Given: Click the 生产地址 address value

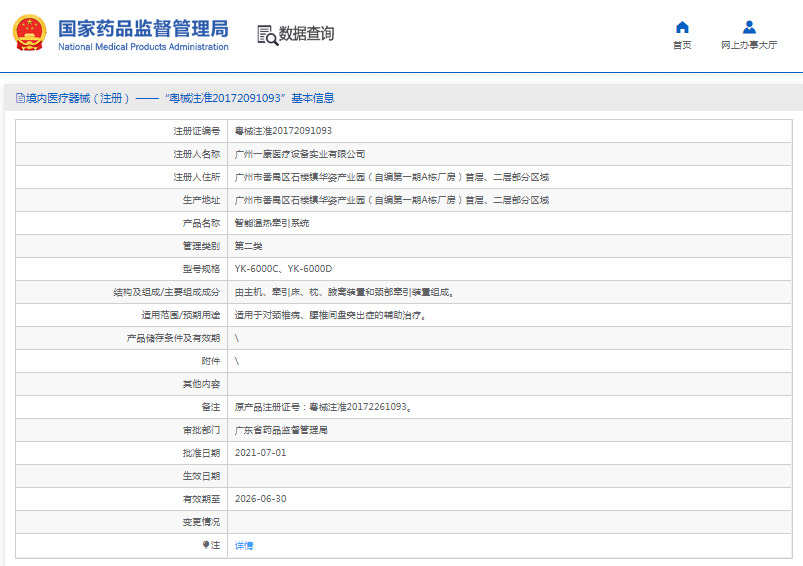Looking at the screenshot, I should (x=391, y=200).
